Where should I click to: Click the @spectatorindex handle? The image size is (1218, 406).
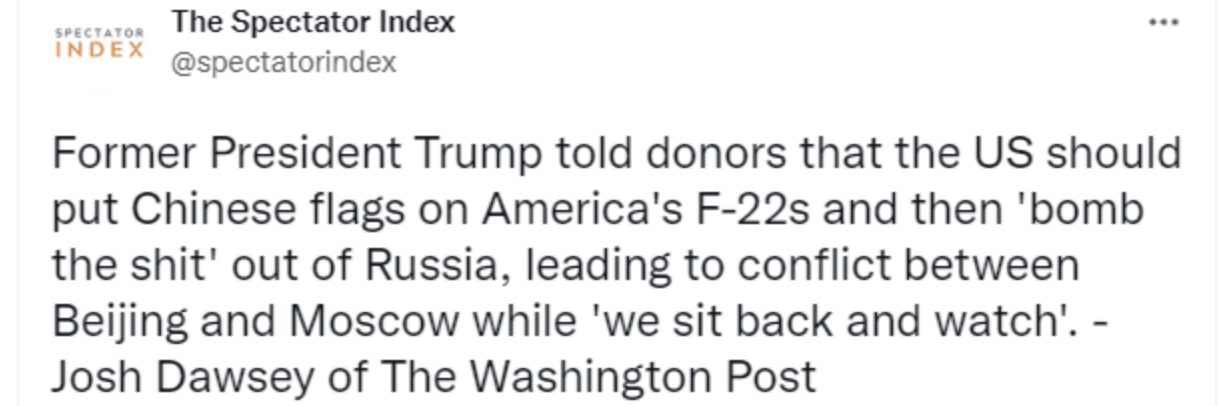pyautogui.click(x=284, y=62)
